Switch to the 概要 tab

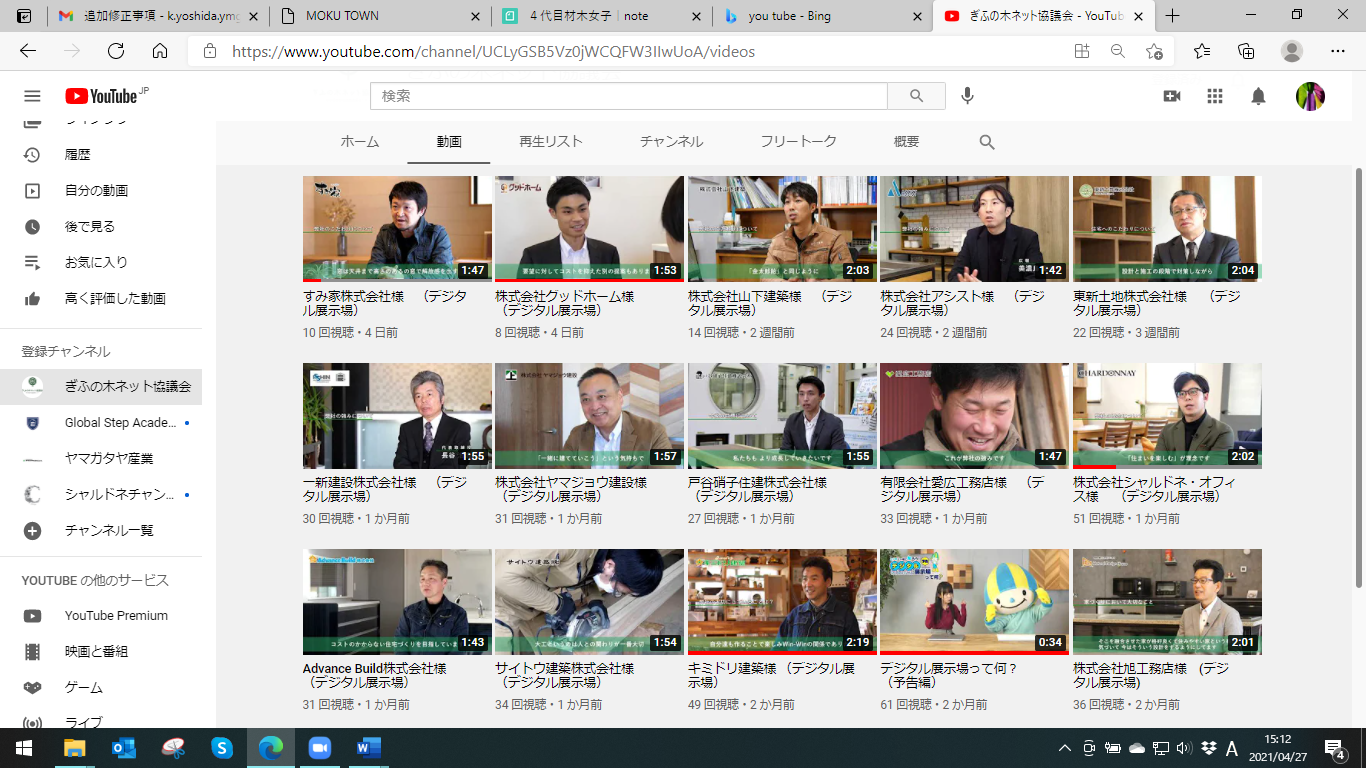[906, 142]
